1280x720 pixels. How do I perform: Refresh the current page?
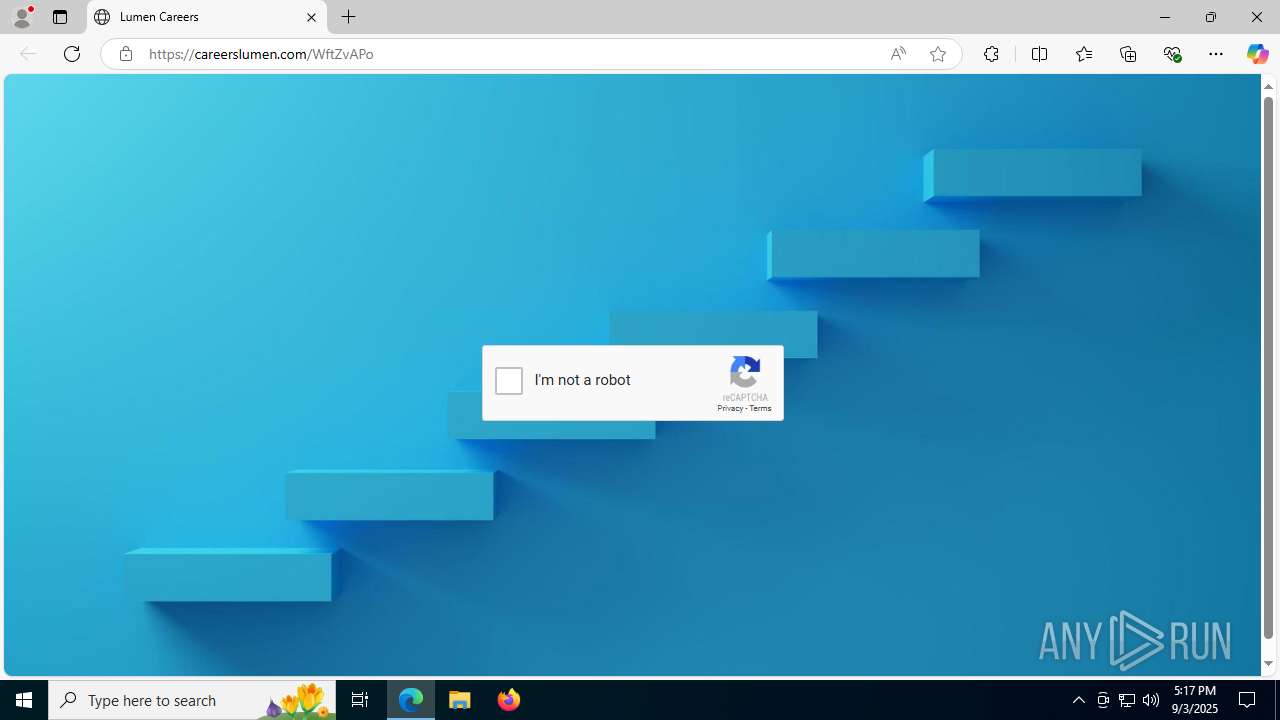(72, 54)
